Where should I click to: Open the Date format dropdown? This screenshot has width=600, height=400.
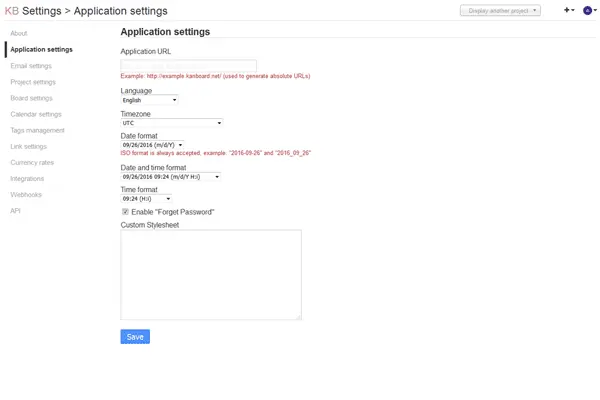(152, 144)
